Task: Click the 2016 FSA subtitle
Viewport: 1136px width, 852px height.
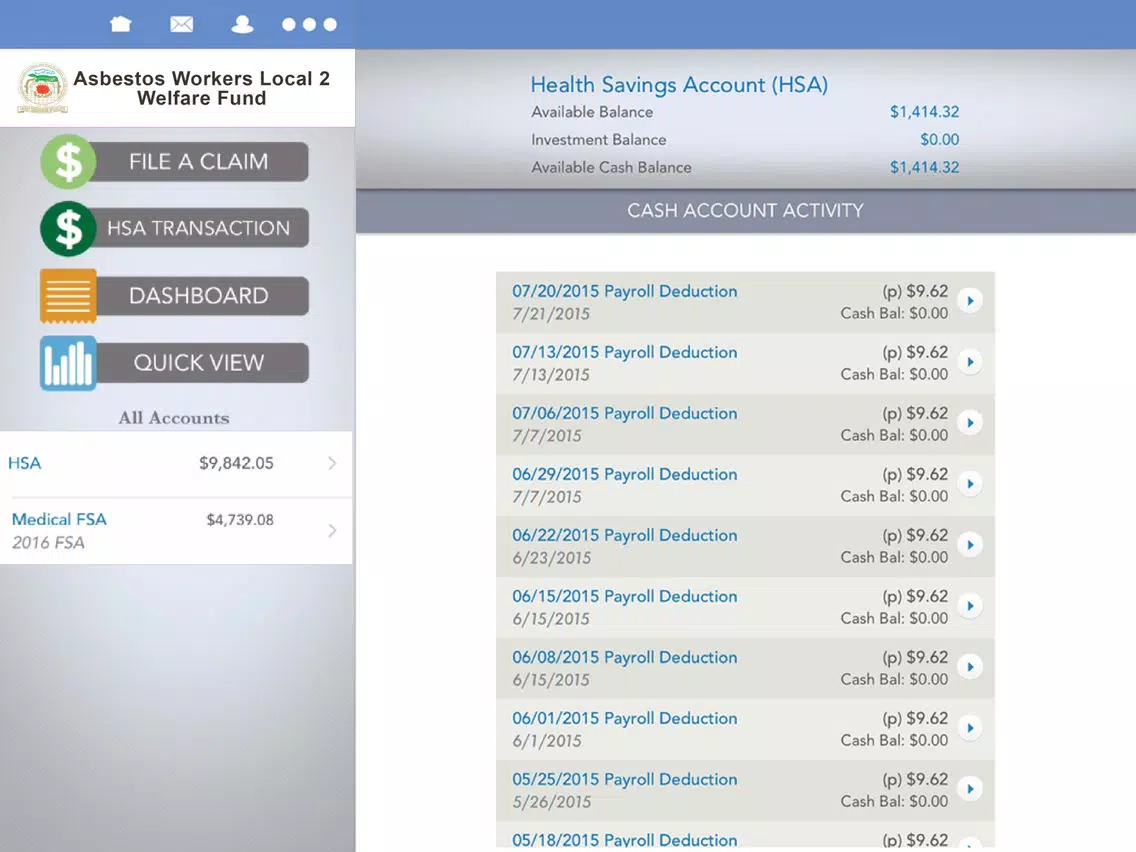Action: coord(48,543)
